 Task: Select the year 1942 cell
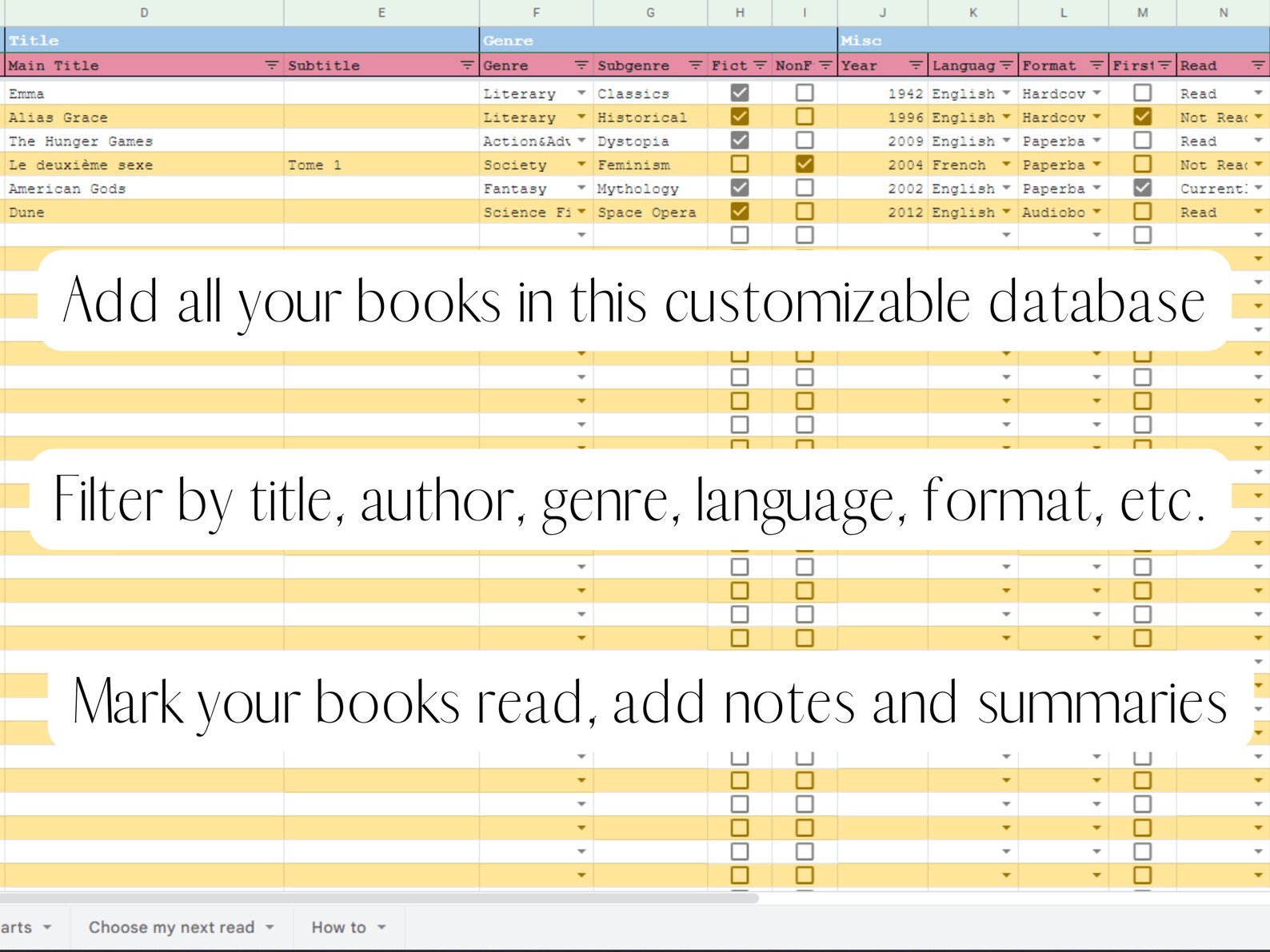click(882, 94)
